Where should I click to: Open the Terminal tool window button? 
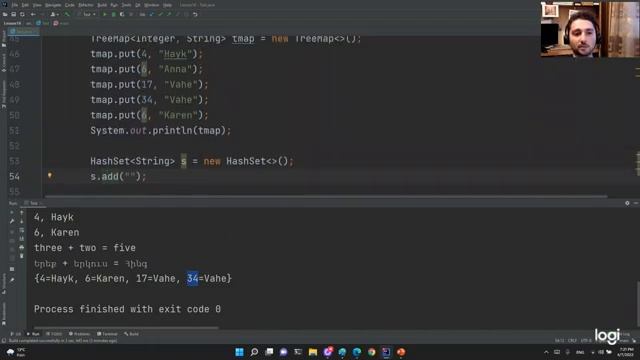(107, 334)
